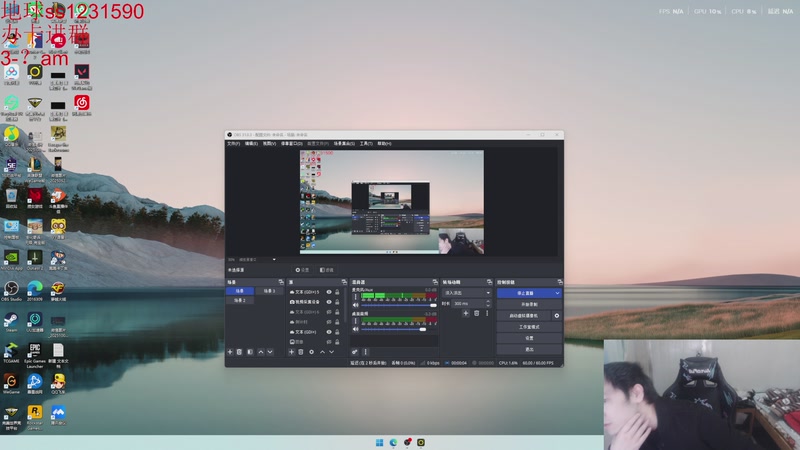Add a new scene with the plus icon in the 场景 panel
The image size is (800, 450).
click(x=230, y=352)
